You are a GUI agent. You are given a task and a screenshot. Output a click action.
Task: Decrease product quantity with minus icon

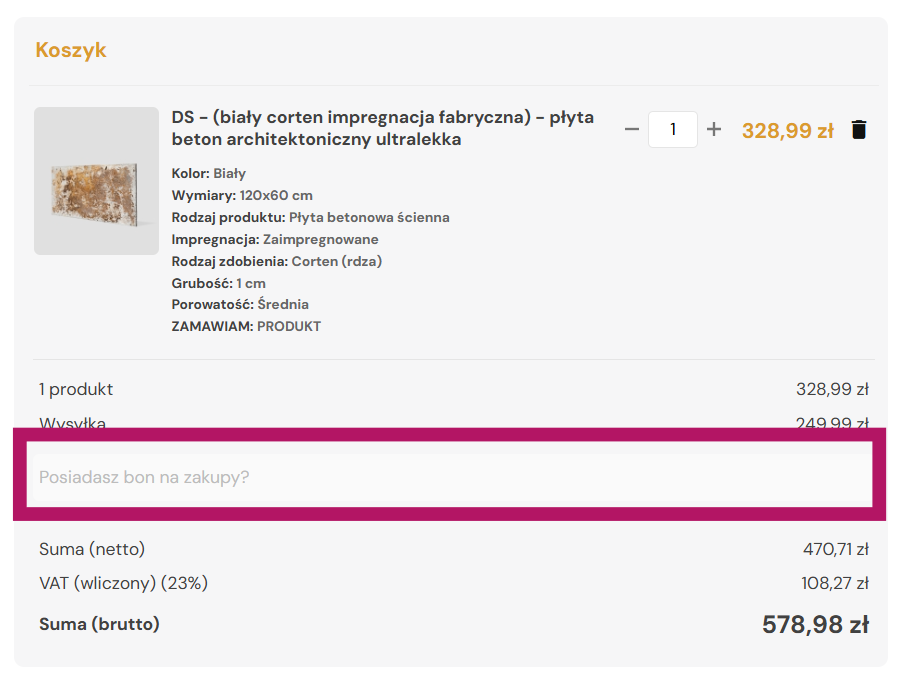tap(632, 129)
